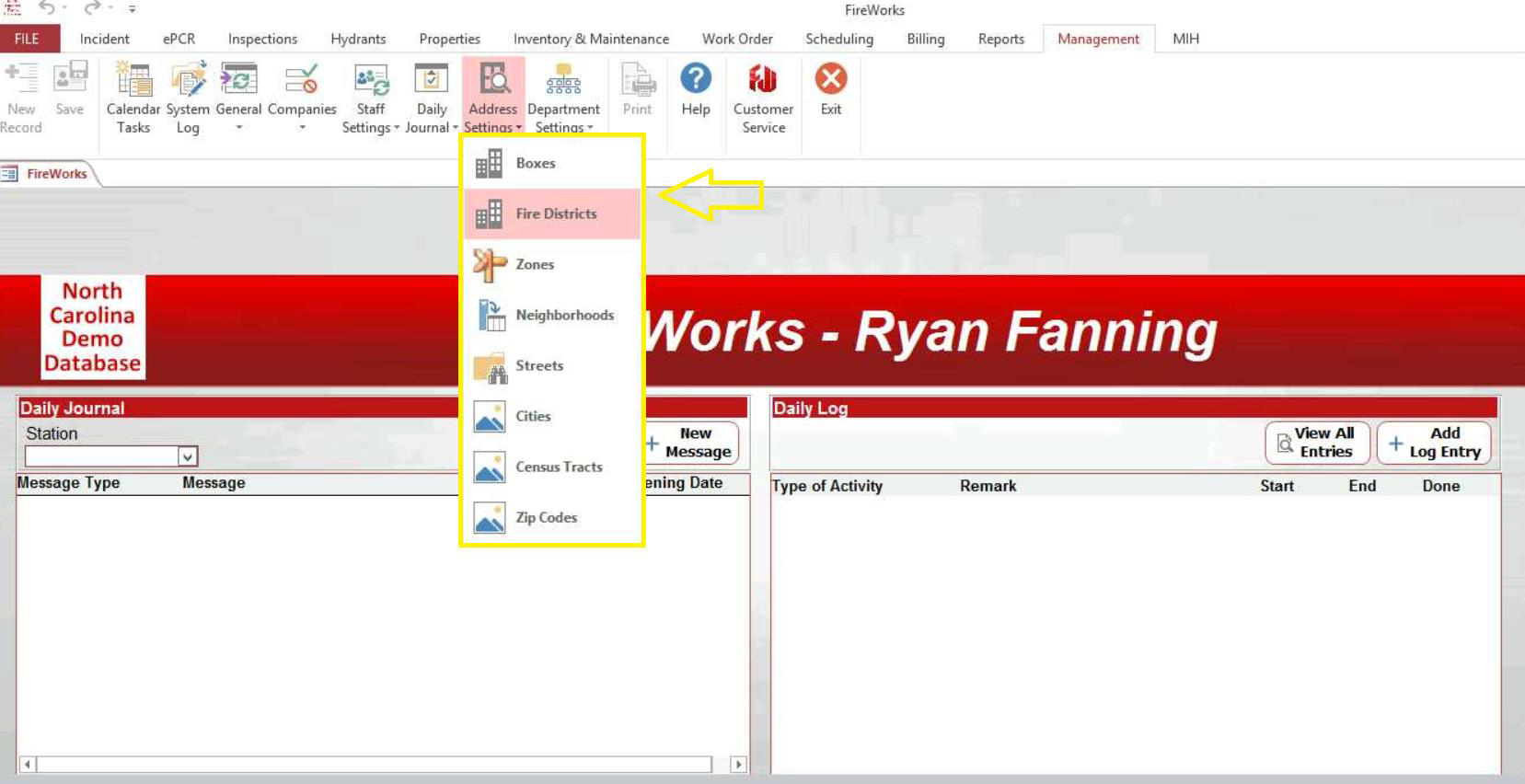1525x784 pixels.
Task: Expand the Companies dropdown arrow
Action: tap(302, 128)
